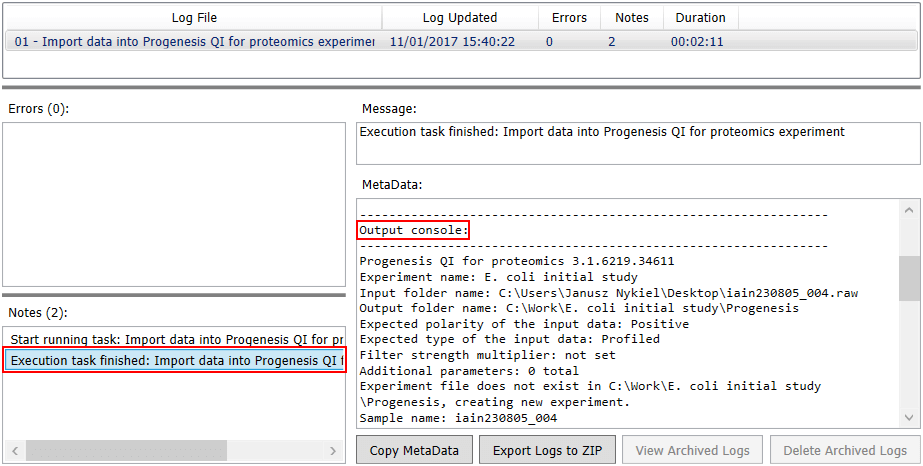923x466 pixels.
Task: Click the MetaData vertical scrollbar thumb
Action: [908, 278]
